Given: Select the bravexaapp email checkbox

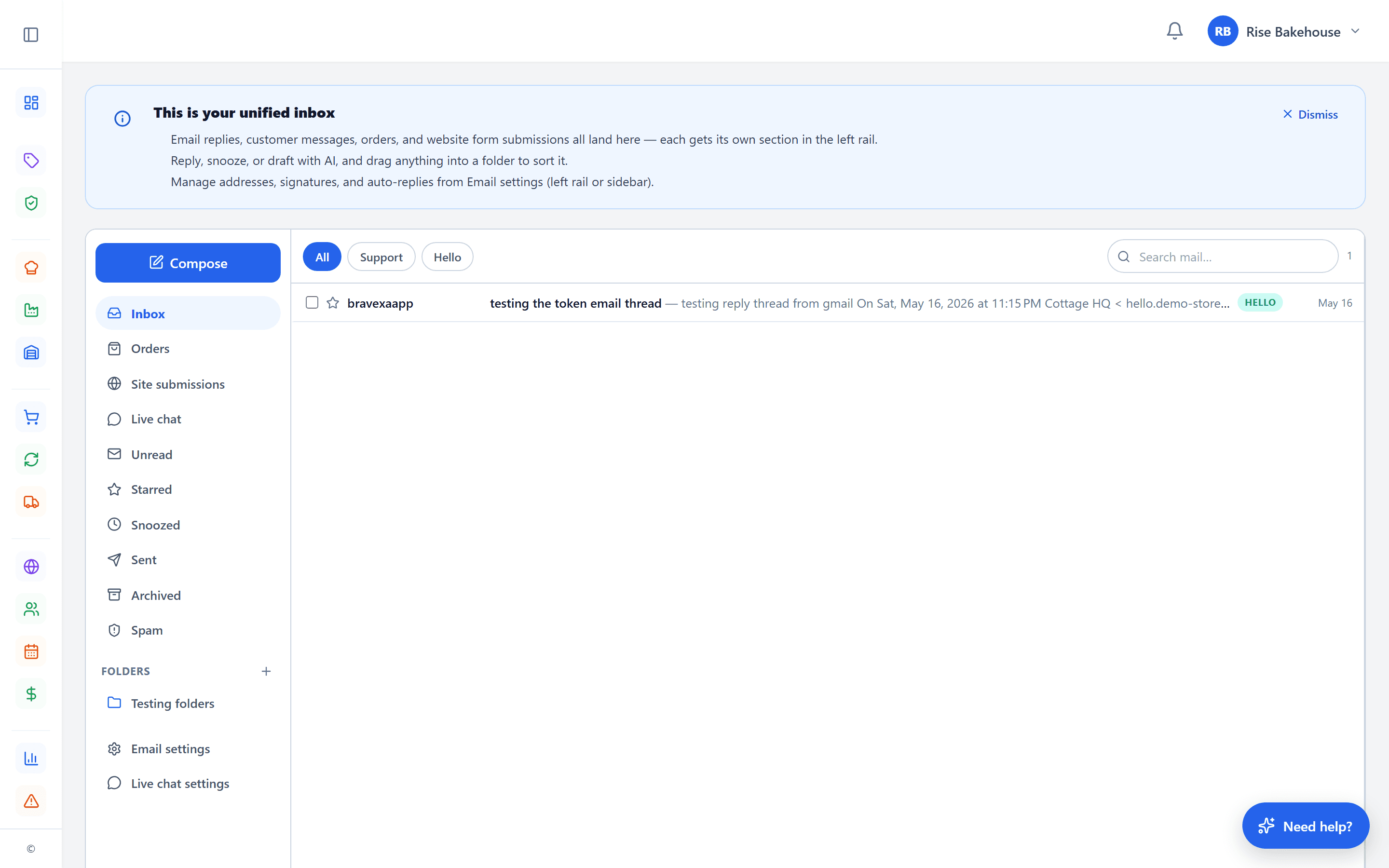Looking at the screenshot, I should (x=312, y=302).
